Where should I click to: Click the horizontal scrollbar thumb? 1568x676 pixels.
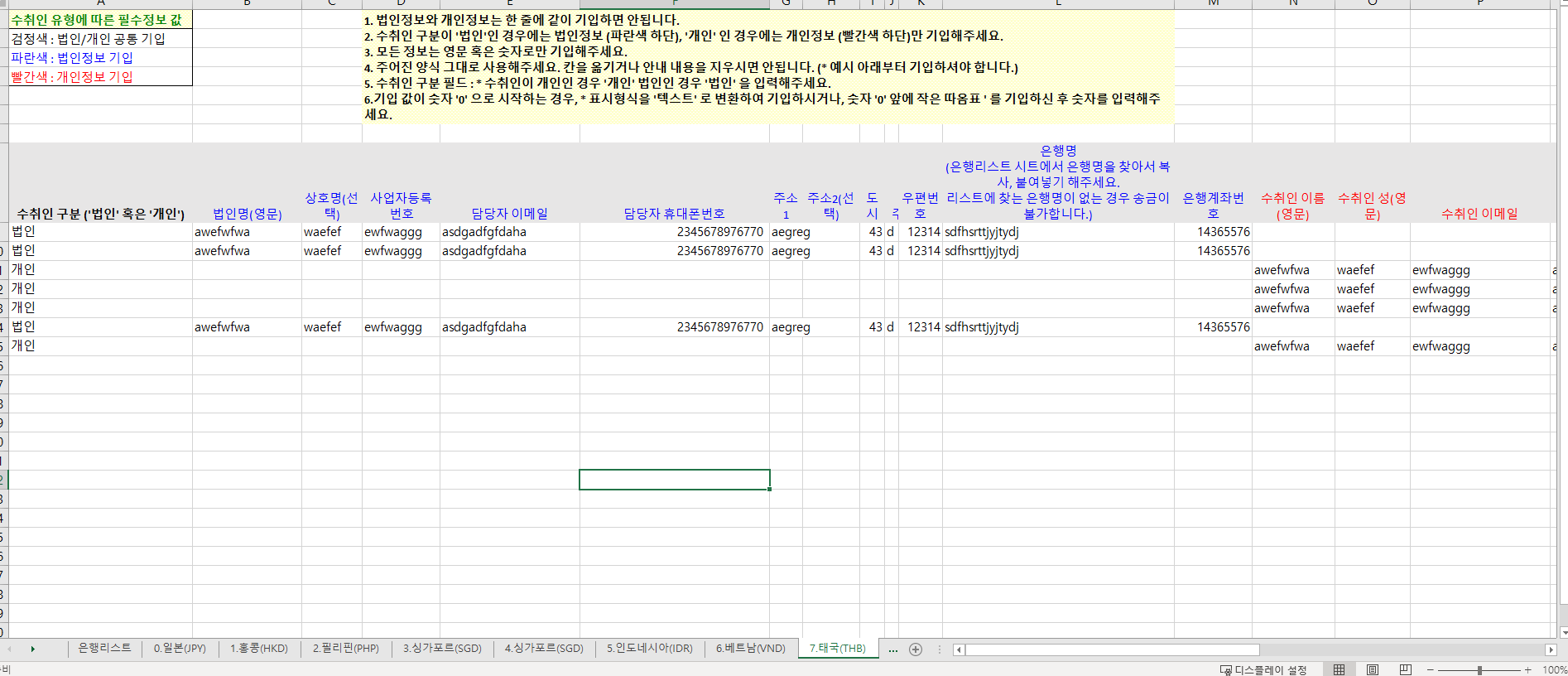pos(1112,649)
